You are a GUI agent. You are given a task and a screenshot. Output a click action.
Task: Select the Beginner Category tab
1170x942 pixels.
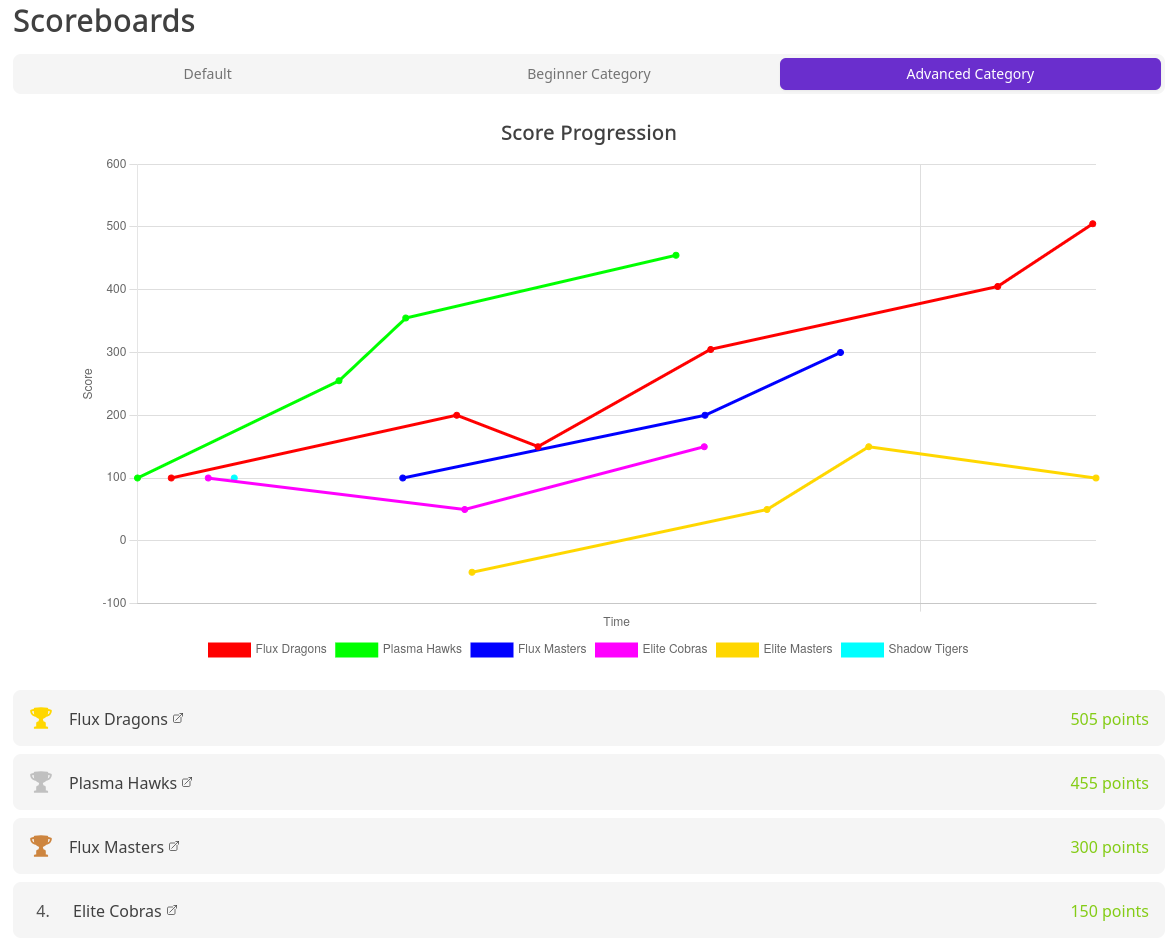(588, 74)
